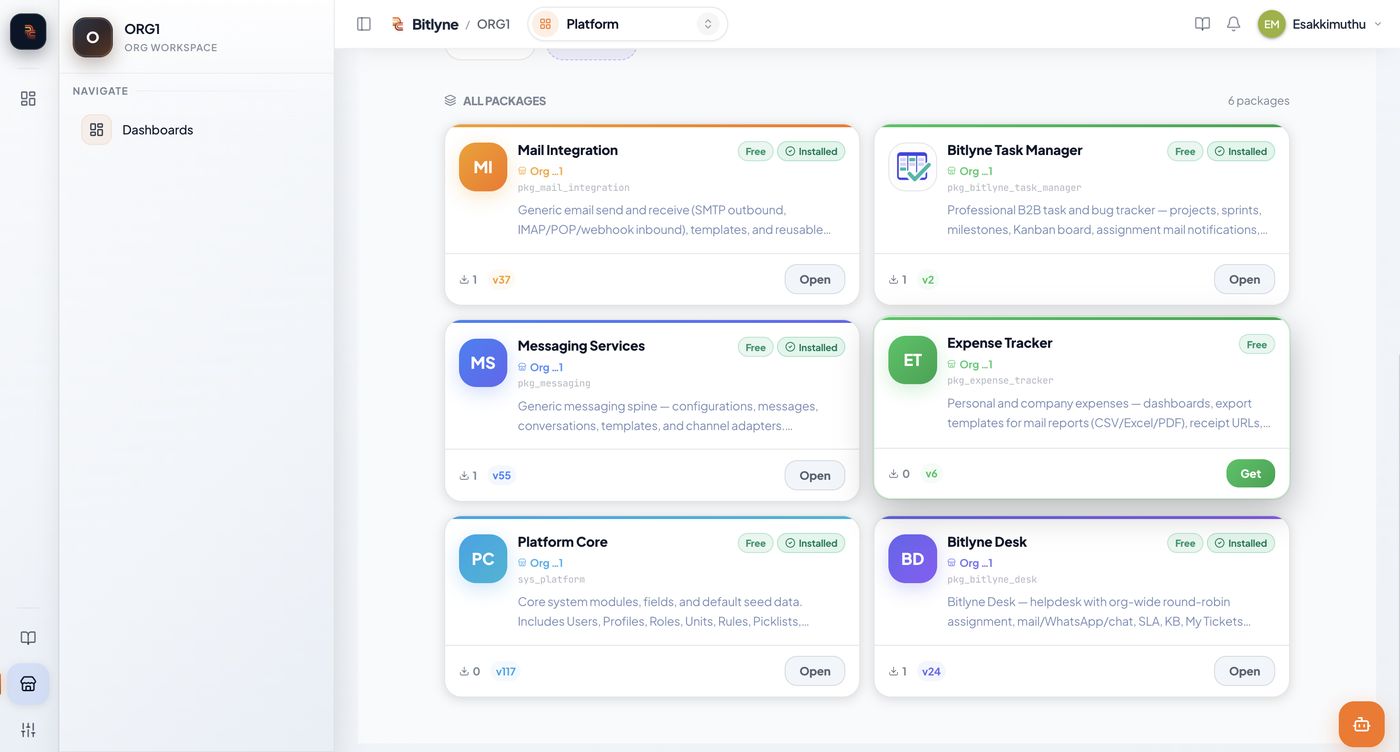Open the book icon in left rail
1400x752 pixels.
coord(28,638)
